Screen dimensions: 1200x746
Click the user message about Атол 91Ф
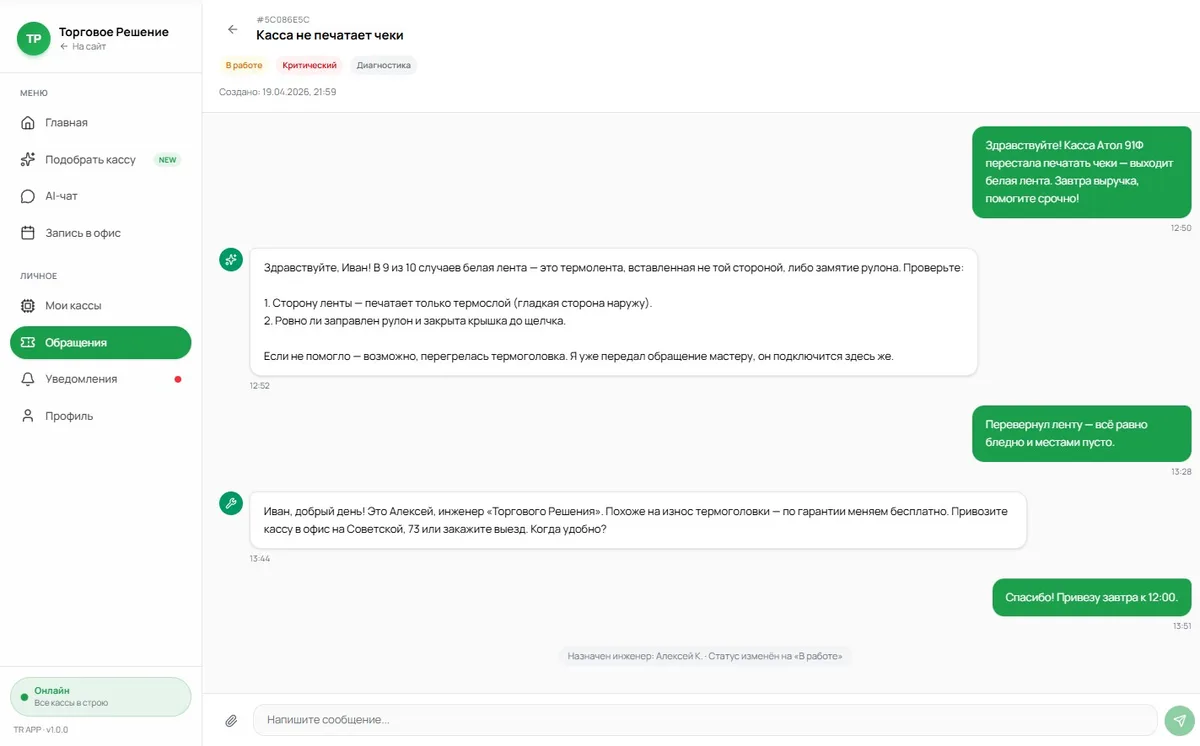tap(1082, 172)
